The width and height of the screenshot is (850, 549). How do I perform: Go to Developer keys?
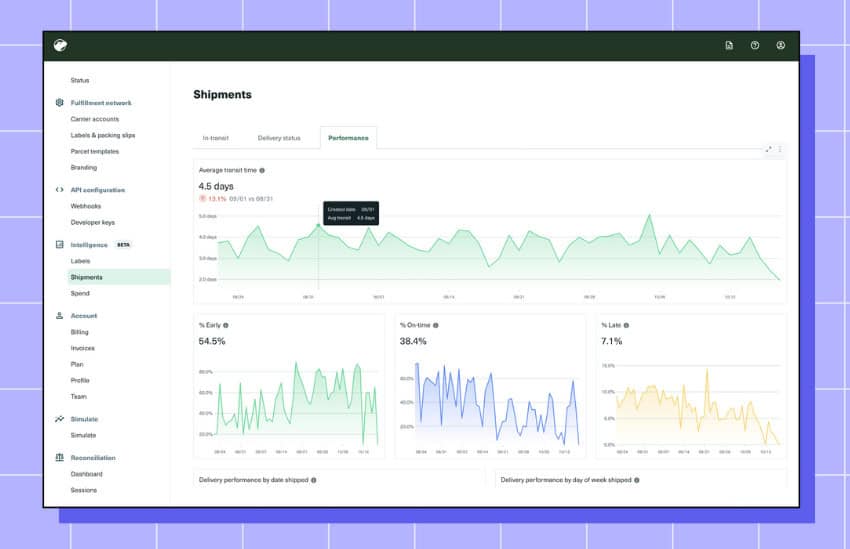(93, 223)
